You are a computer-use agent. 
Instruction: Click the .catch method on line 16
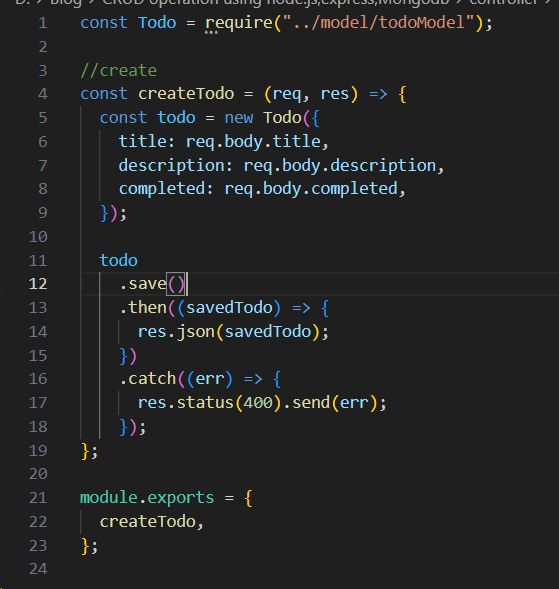[148, 379]
